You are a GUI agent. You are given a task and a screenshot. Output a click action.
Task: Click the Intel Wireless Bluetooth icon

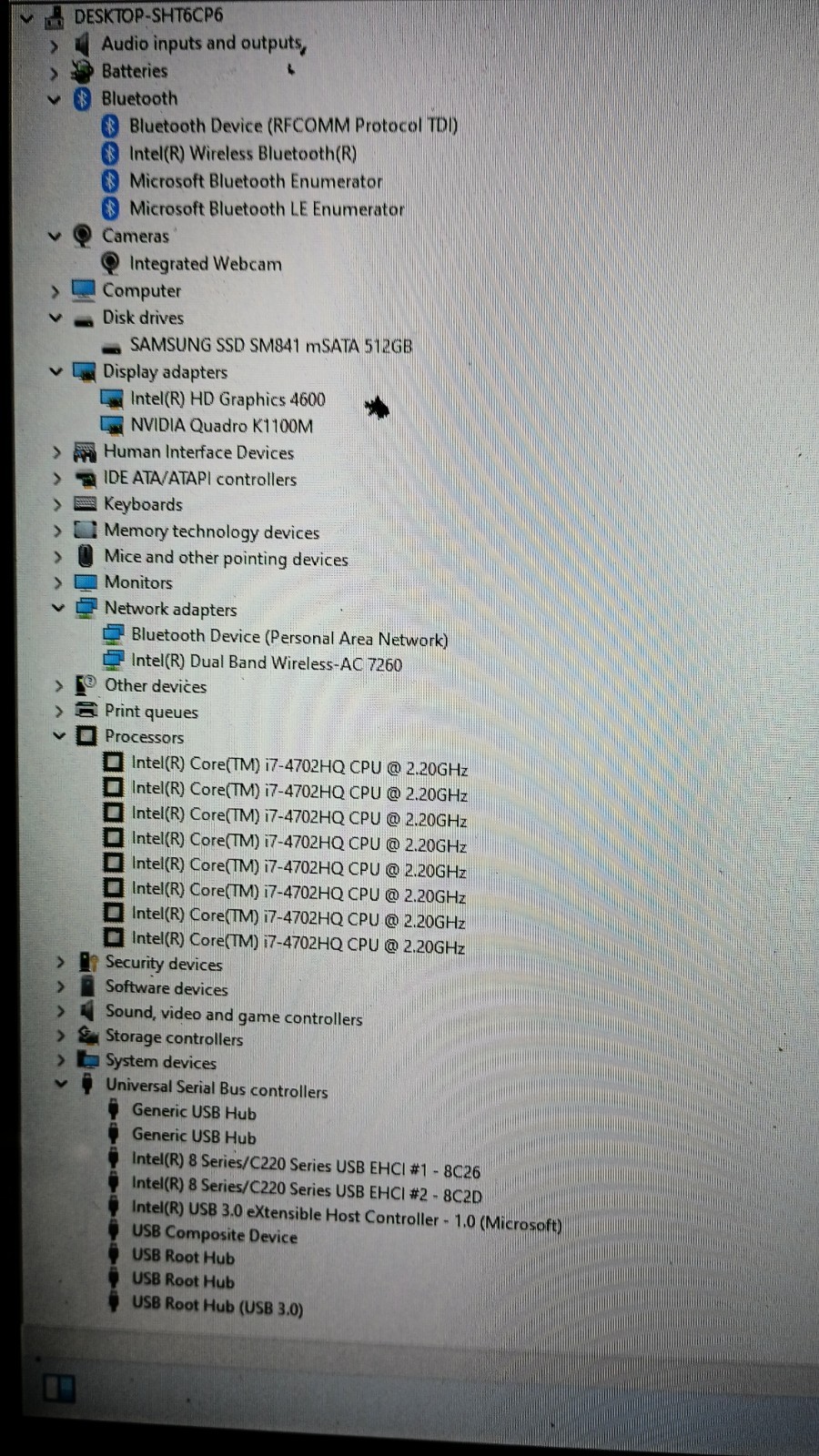click(110, 153)
